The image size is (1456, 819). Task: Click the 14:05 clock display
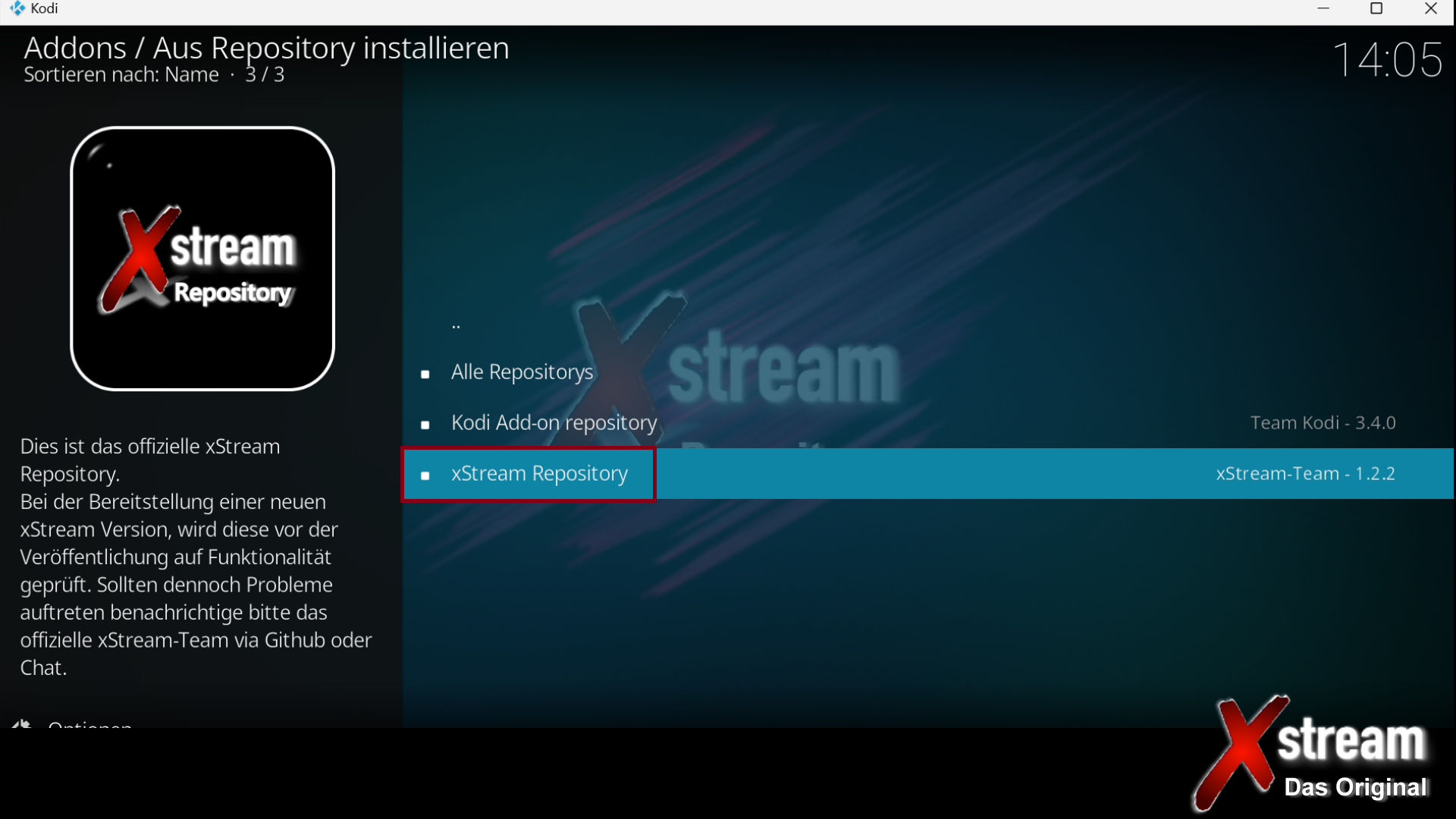point(1387,60)
